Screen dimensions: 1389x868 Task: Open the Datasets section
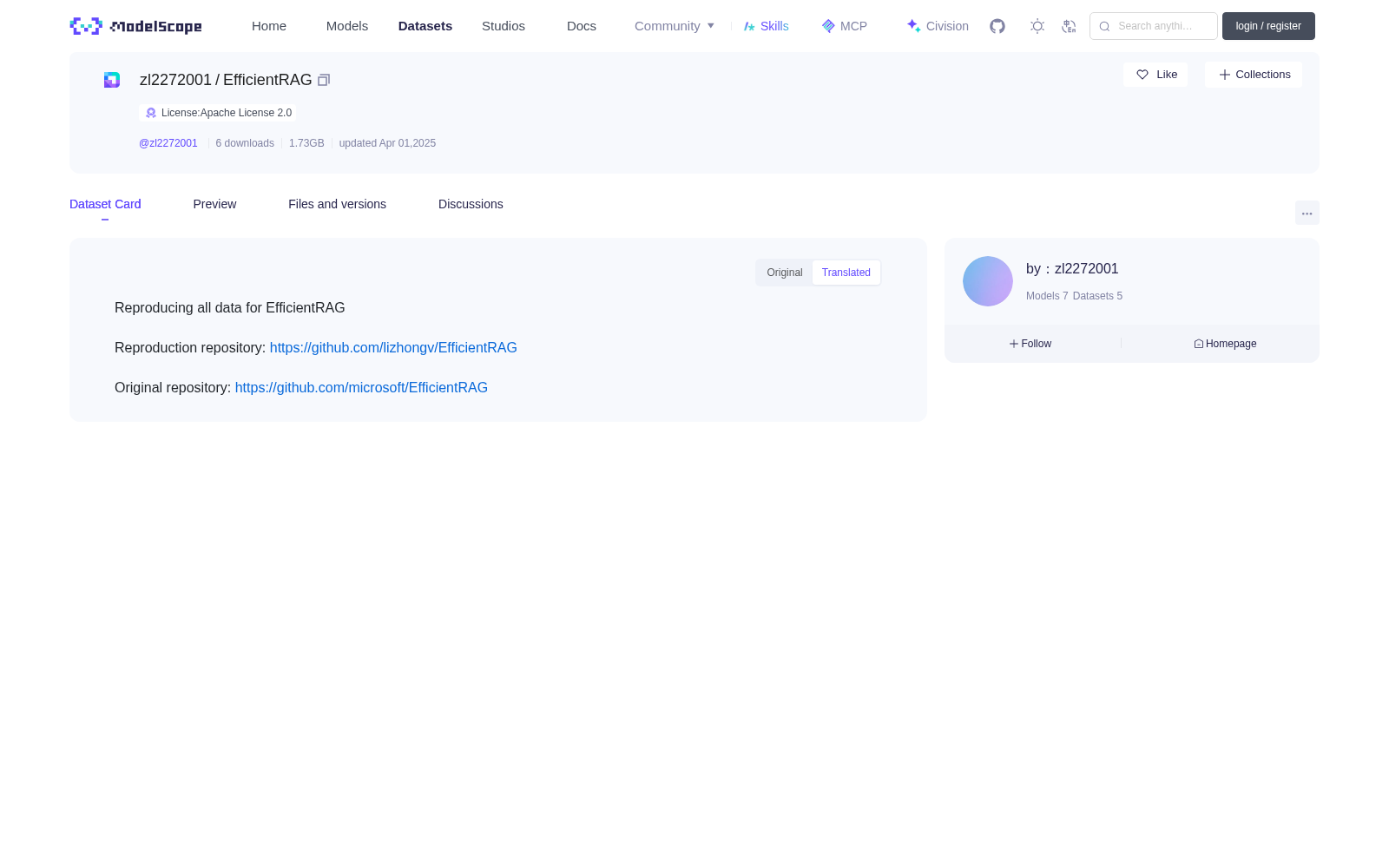pos(425,26)
